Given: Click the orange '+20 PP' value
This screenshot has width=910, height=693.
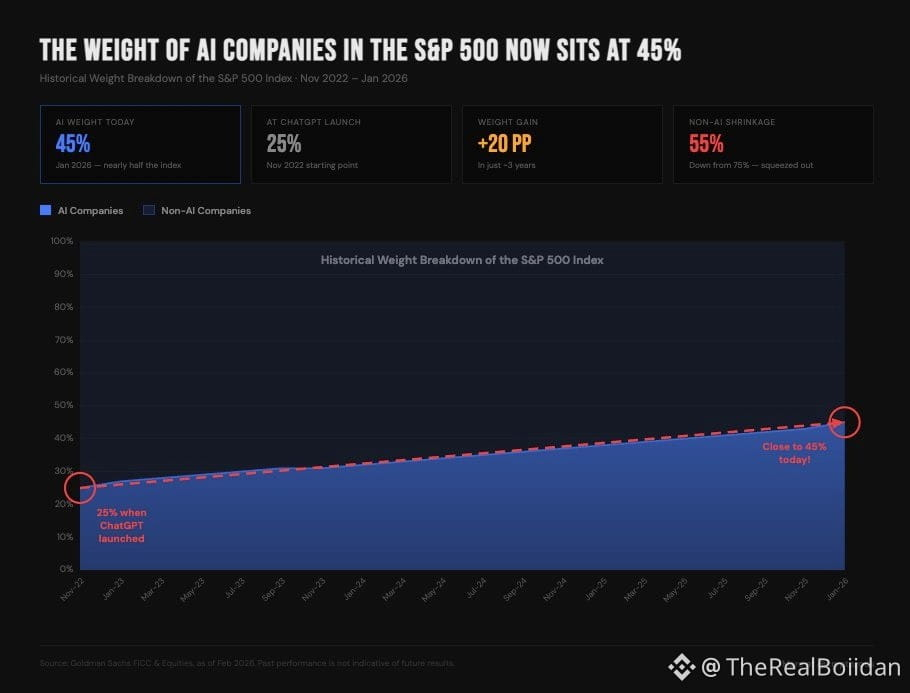Looking at the screenshot, I should pyautogui.click(x=504, y=143).
